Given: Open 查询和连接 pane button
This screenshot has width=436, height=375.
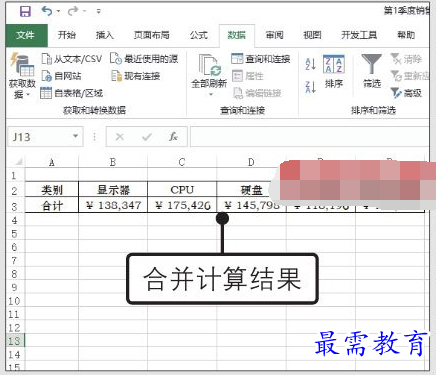Looking at the screenshot, I should tap(261, 59).
